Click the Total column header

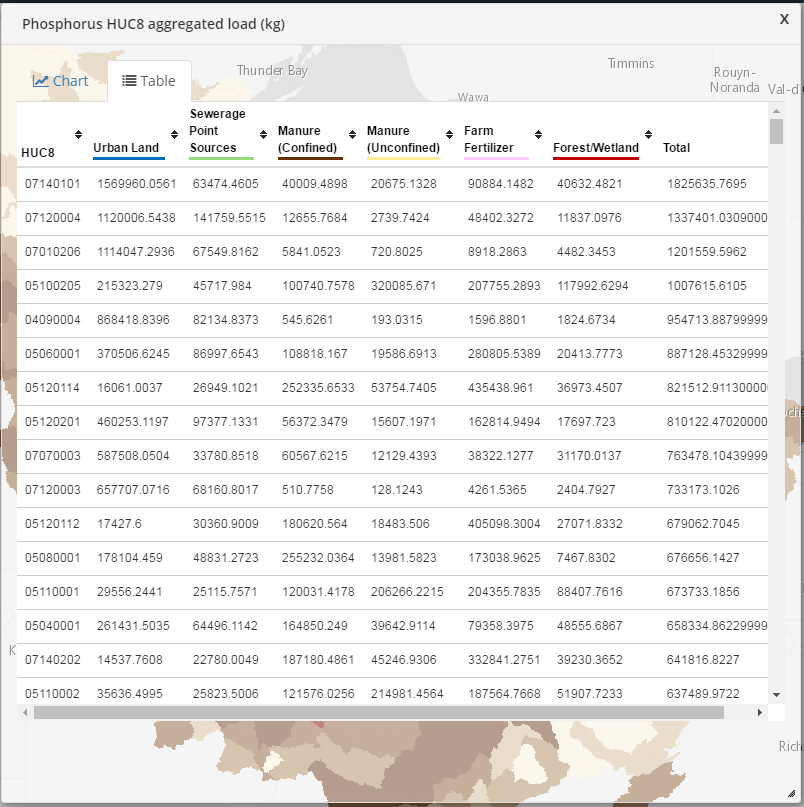(x=677, y=148)
